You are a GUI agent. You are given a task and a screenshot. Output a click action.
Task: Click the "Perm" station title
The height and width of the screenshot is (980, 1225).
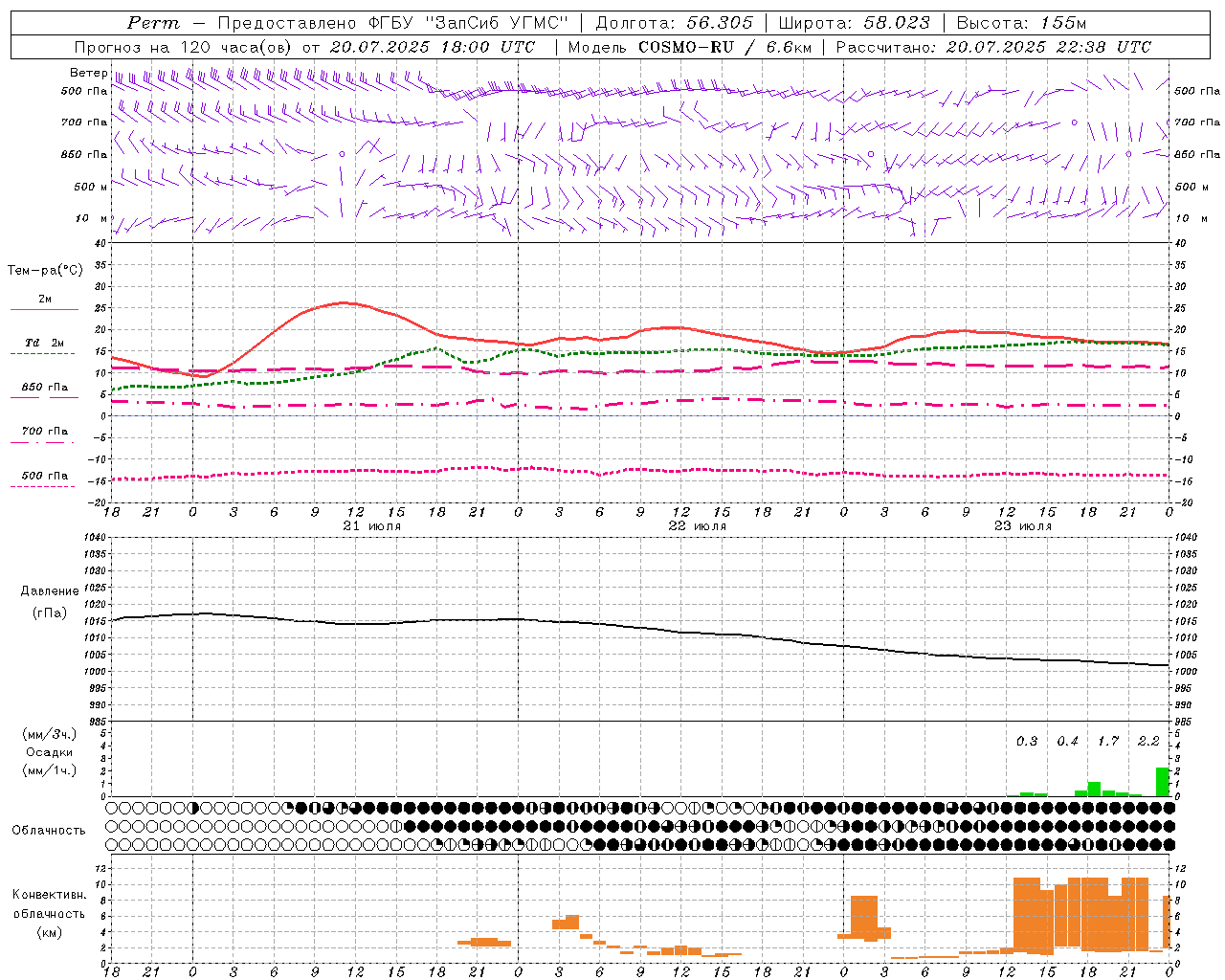click(x=153, y=23)
